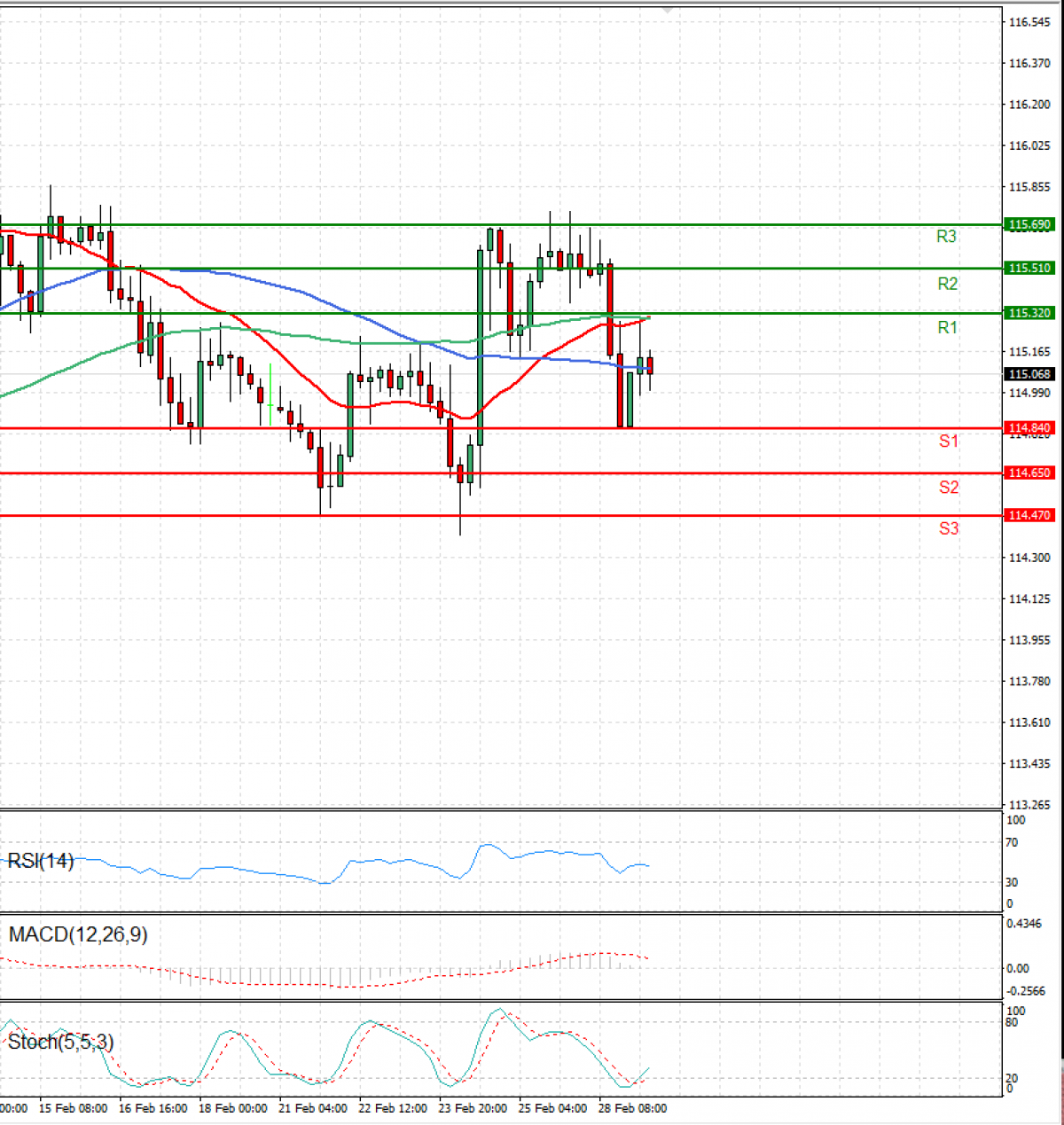Click the 114.650 red price tag
Viewport: 1064px width, 1125px height.
[x=1029, y=473]
